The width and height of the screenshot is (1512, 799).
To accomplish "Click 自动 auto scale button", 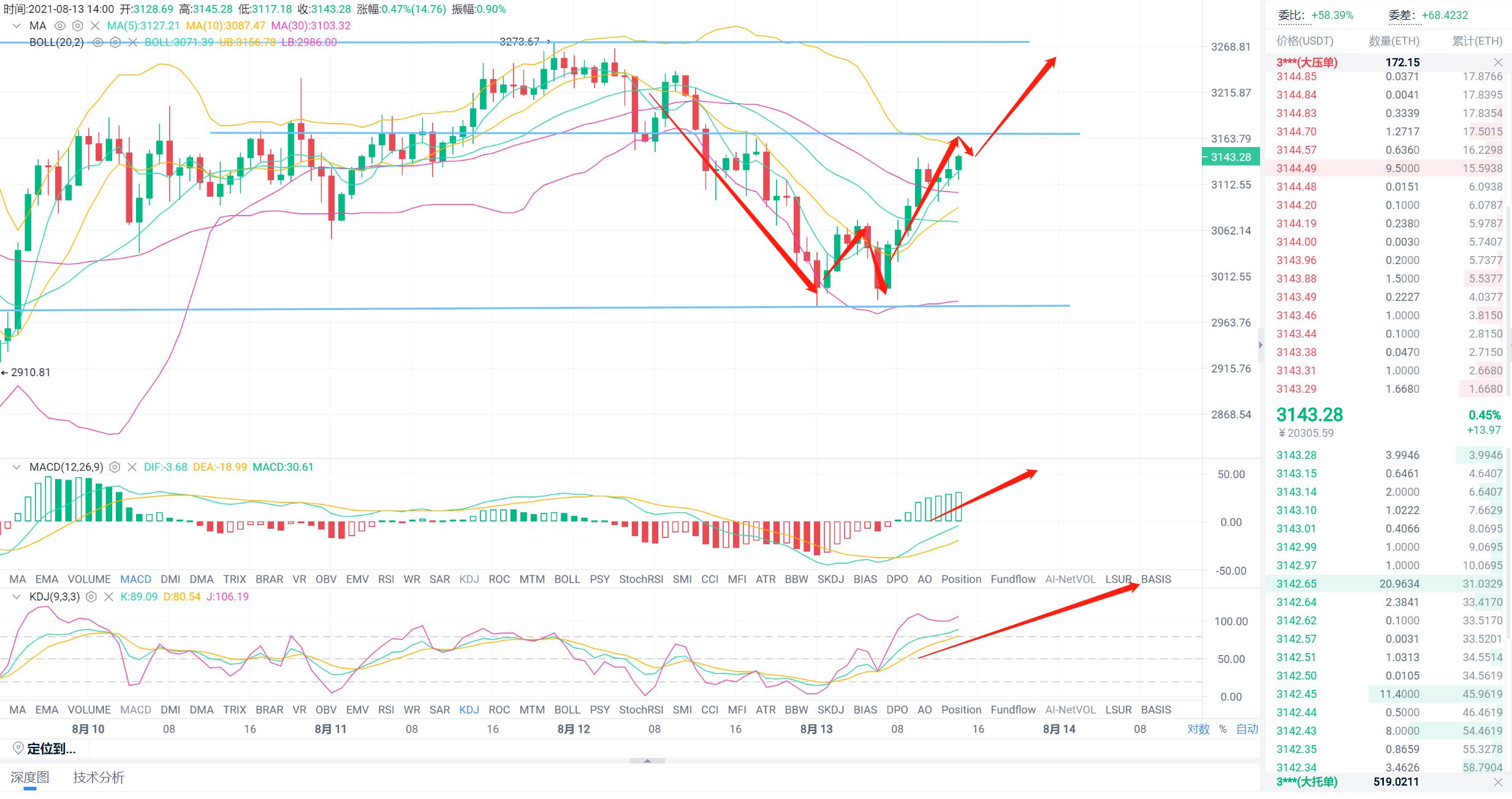I will [1247, 729].
